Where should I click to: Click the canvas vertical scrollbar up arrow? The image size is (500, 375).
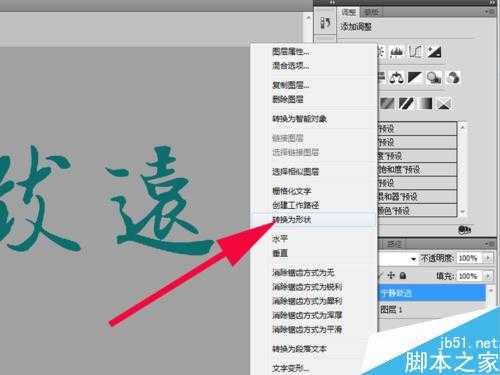[x=308, y=19]
